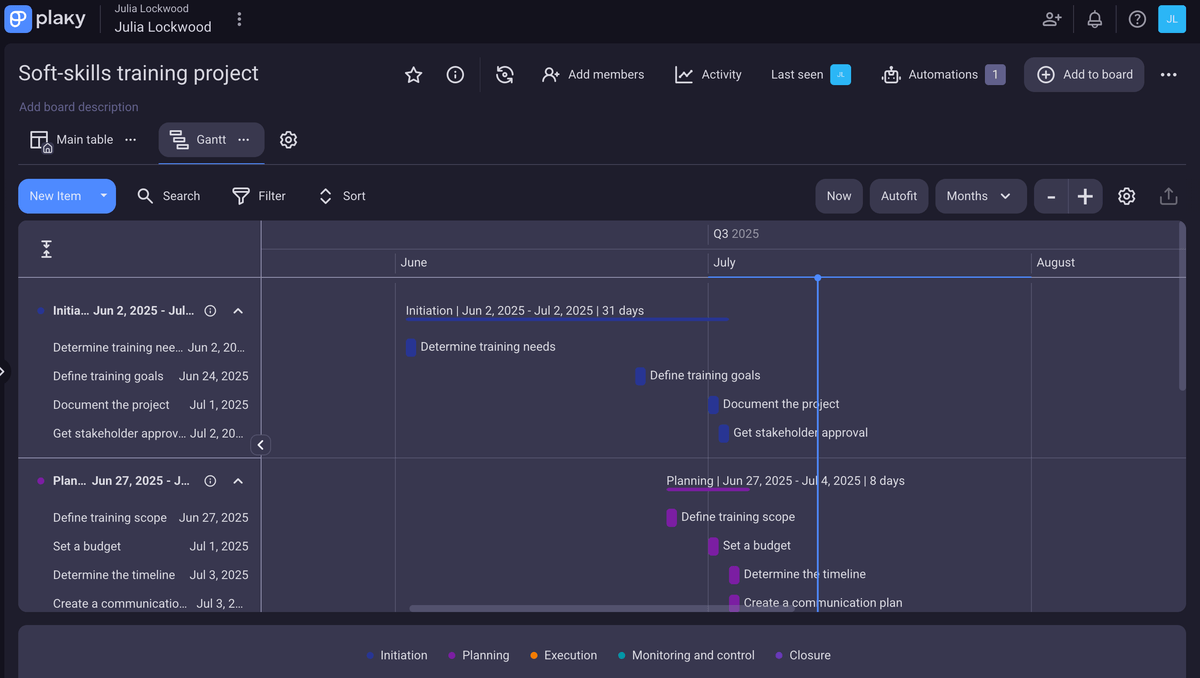Click the export upload icon

click(1168, 196)
